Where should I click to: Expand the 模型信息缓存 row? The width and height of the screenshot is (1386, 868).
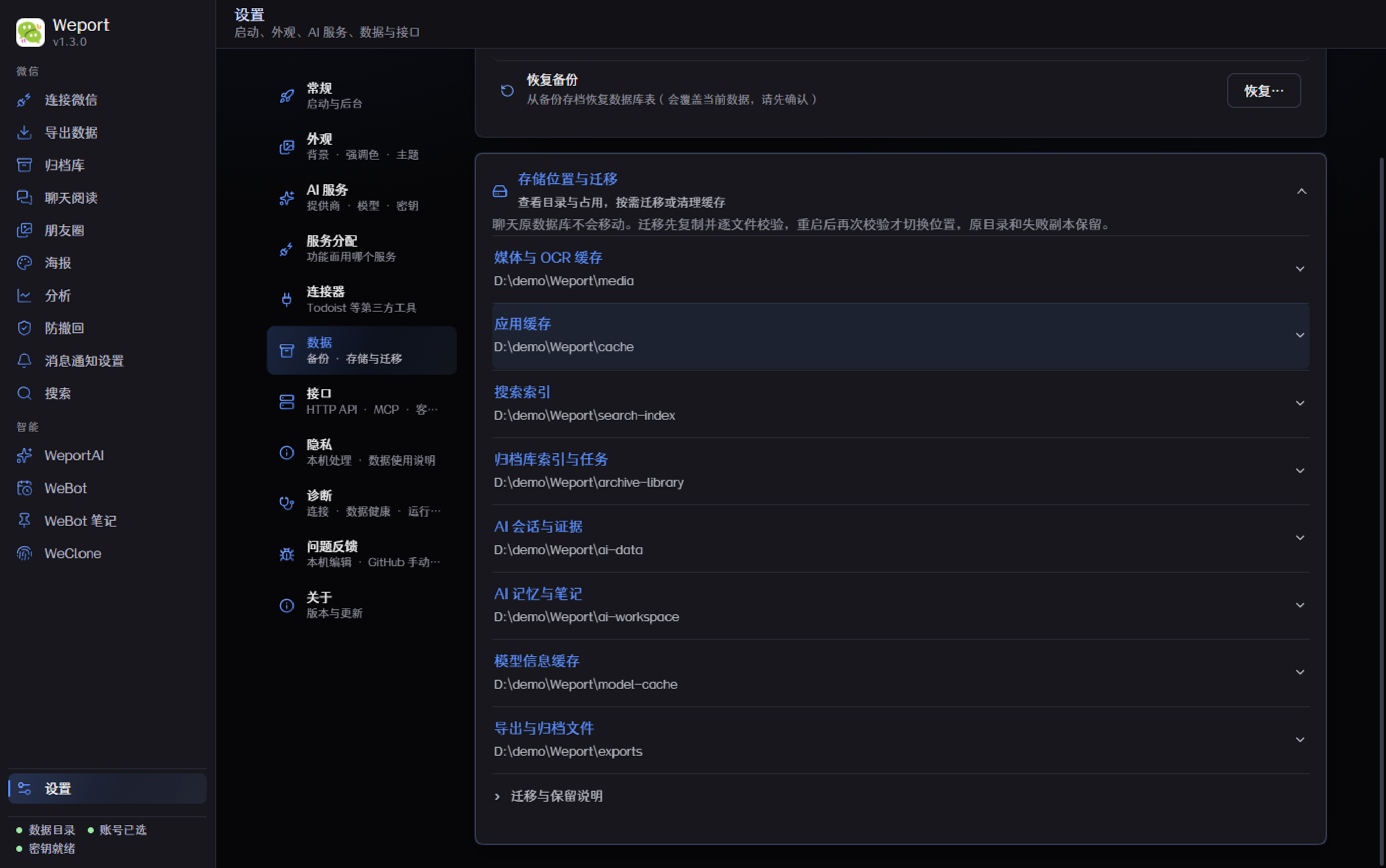[x=900, y=672]
